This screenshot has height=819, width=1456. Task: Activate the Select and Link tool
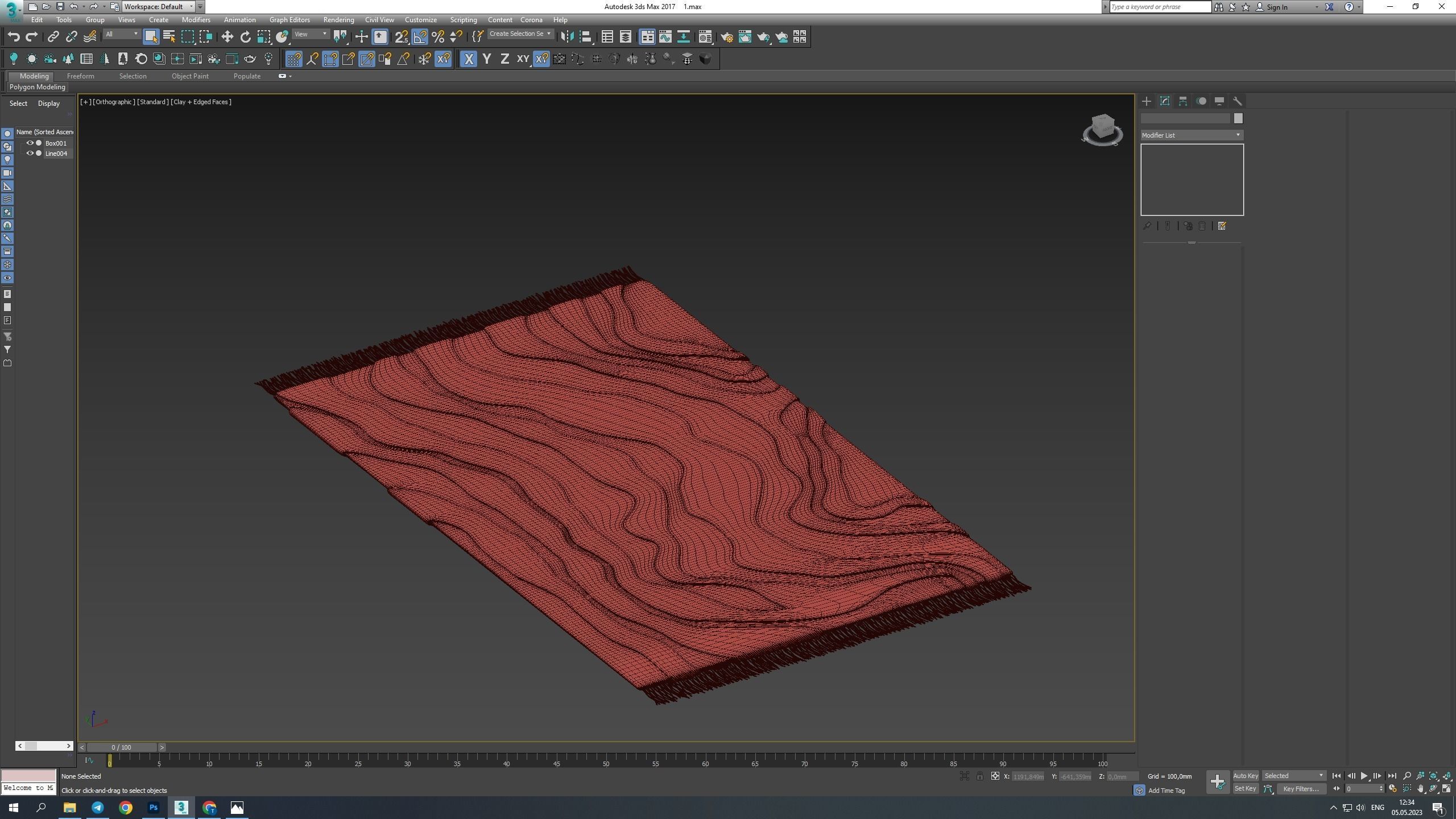(x=53, y=37)
